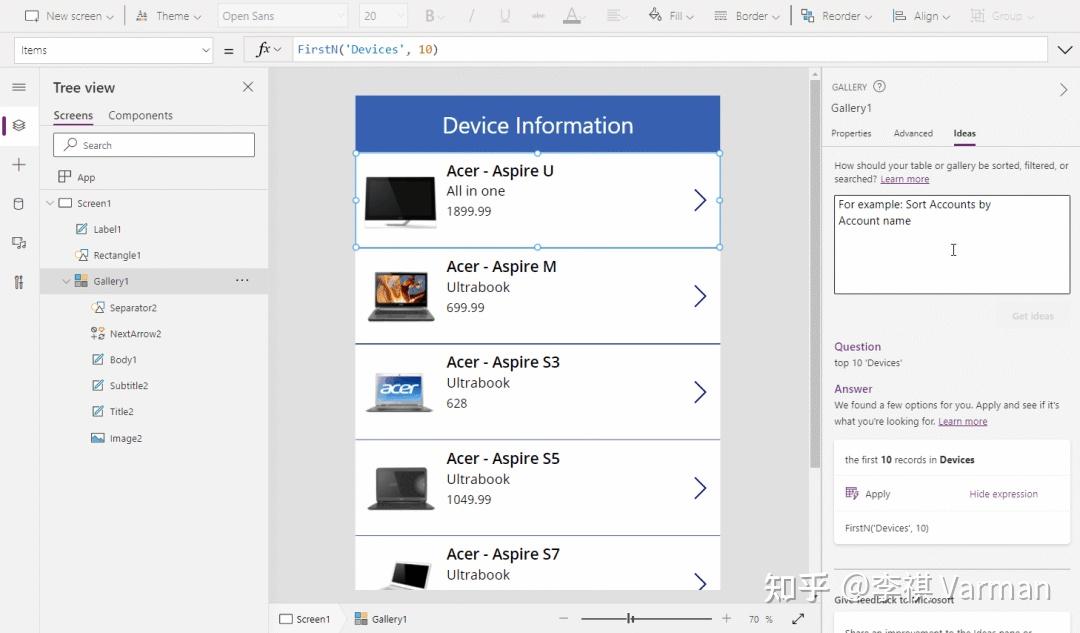
Task: Open the Media pane in the left rail
Action: (18, 242)
